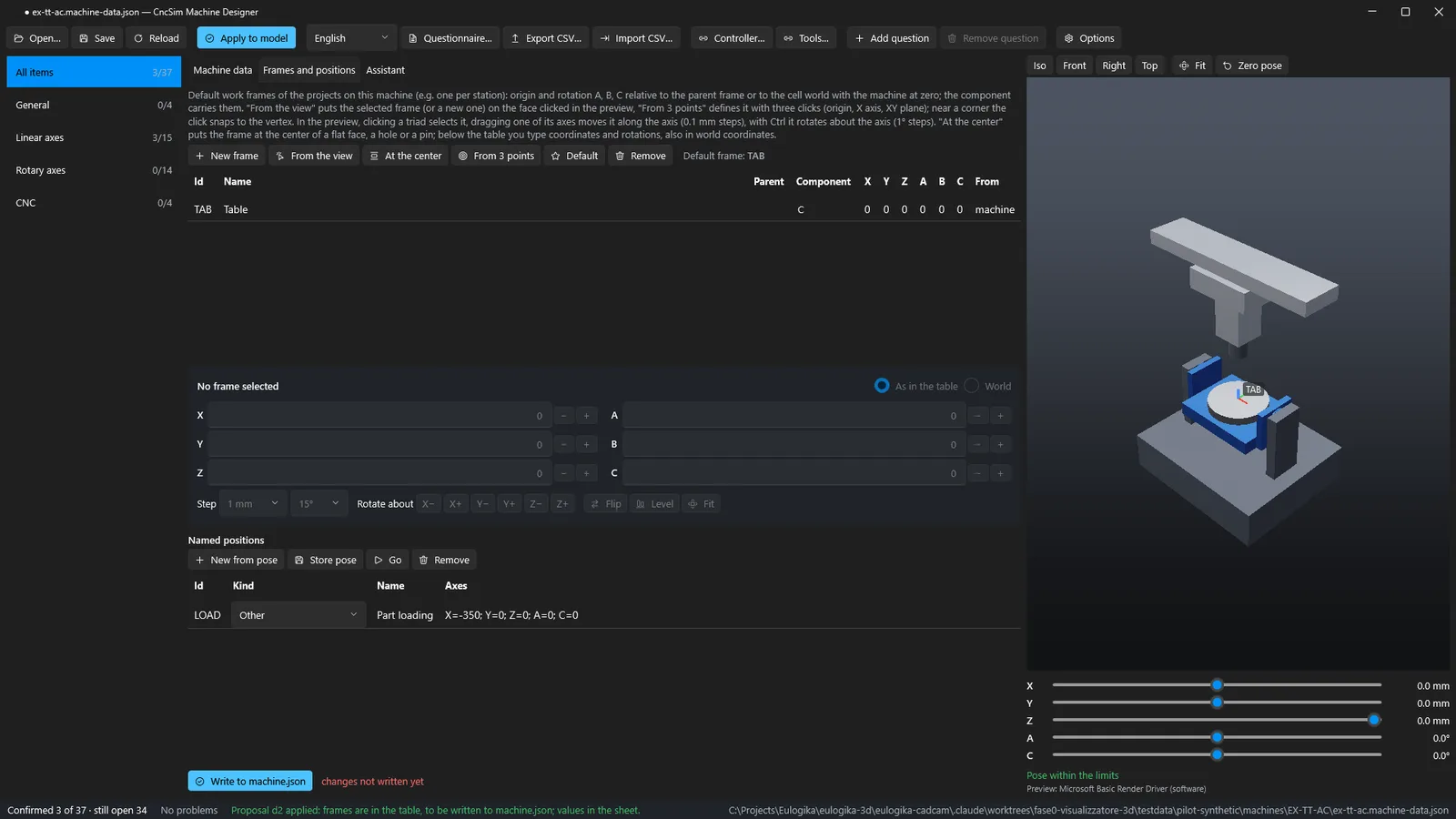Image resolution: width=1456 pixels, height=819 pixels.
Task: Open the Export CSV dialog
Action: 546,38
